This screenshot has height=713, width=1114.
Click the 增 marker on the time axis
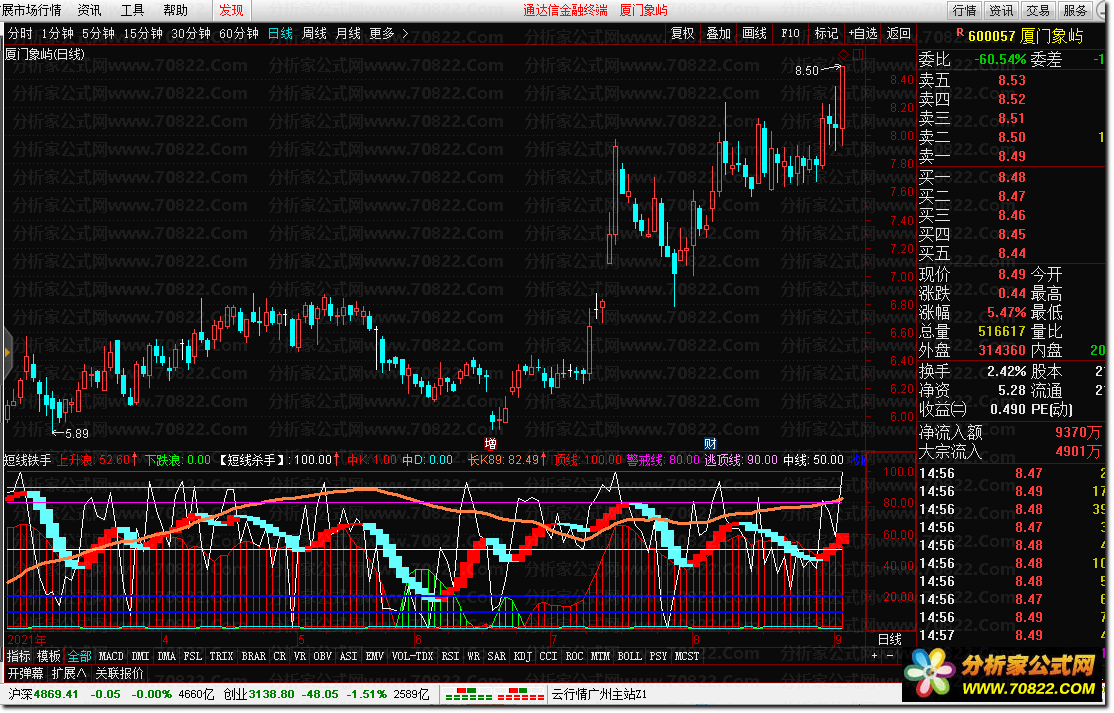point(490,444)
